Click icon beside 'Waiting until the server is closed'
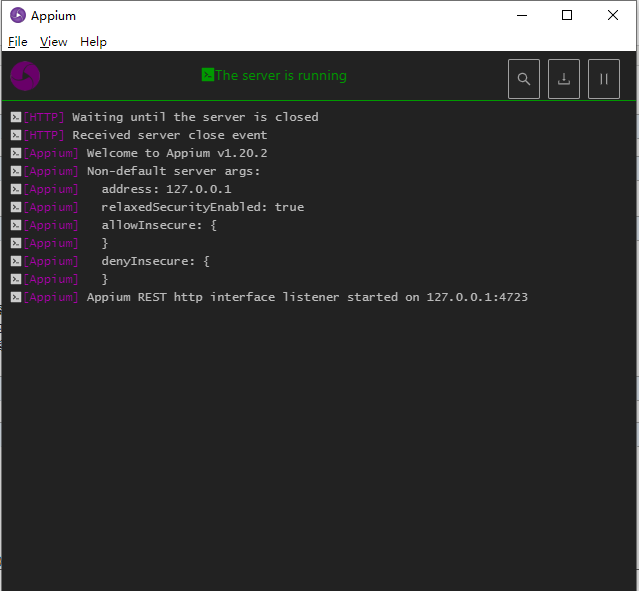 [x=15, y=117]
